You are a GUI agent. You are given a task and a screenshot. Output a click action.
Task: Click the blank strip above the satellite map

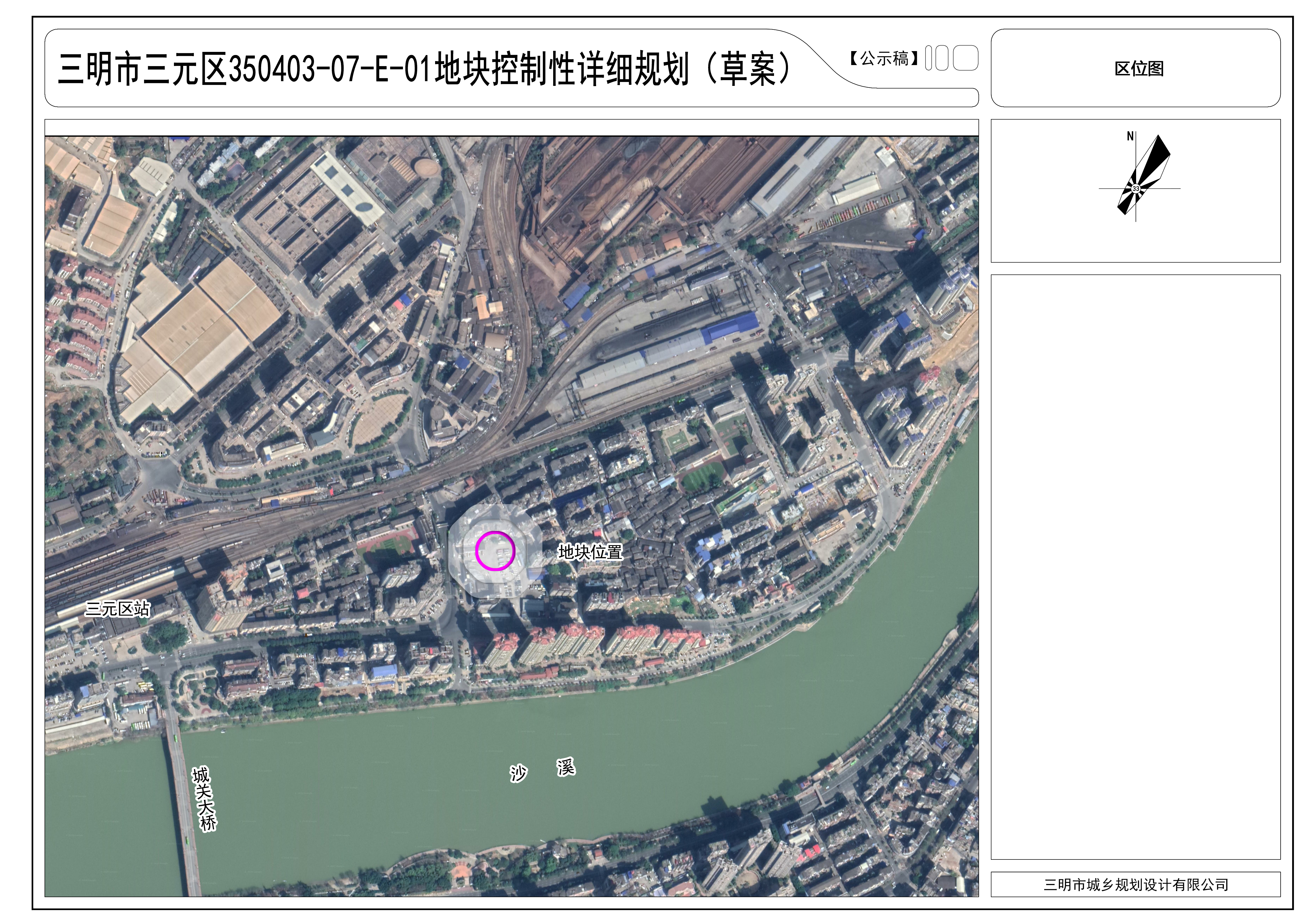[x=512, y=127]
